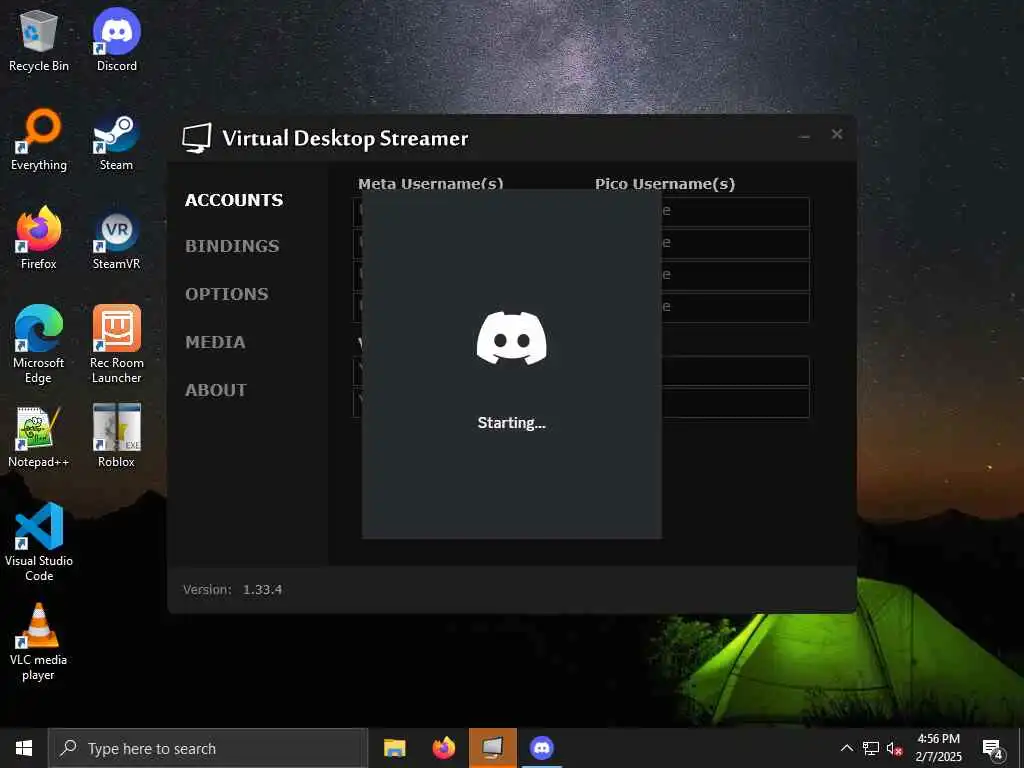The height and width of the screenshot is (768, 1024).
Task: Select the Virtual Desktop Streamer taskbar button
Action: point(492,748)
